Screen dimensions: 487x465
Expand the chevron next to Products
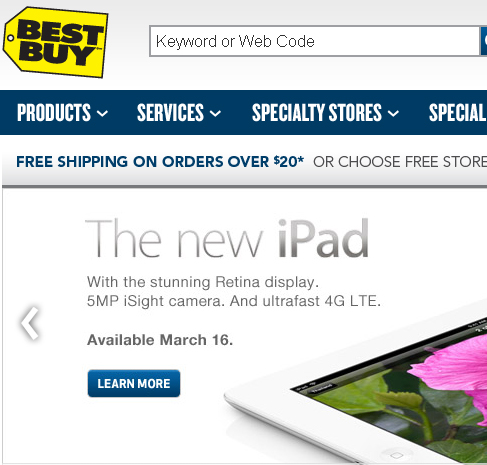[102, 113]
